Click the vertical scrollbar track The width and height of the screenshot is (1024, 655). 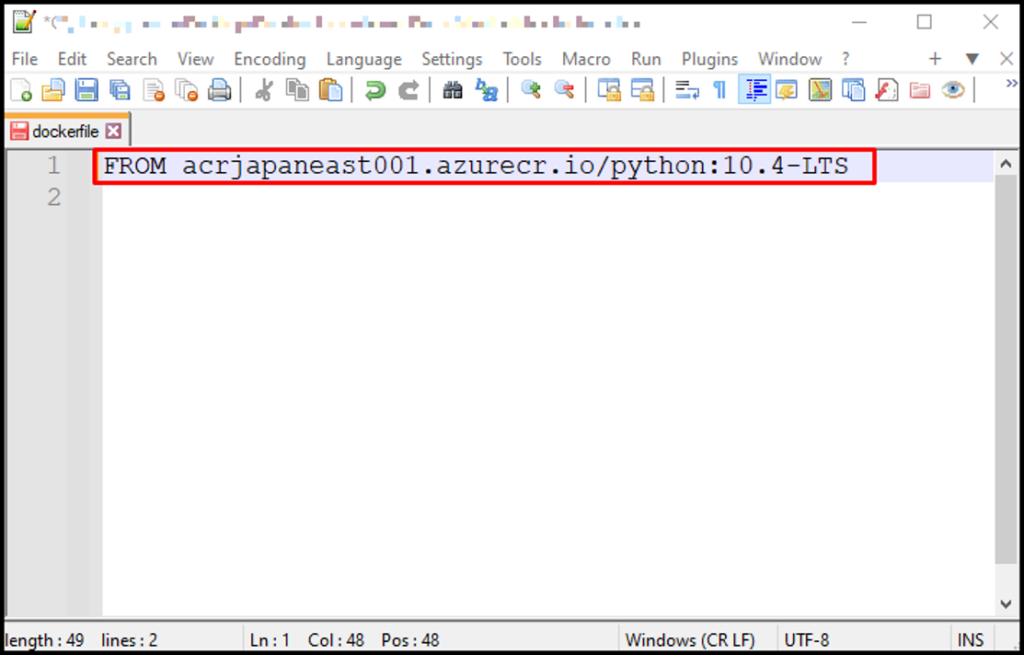(1006, 384)
